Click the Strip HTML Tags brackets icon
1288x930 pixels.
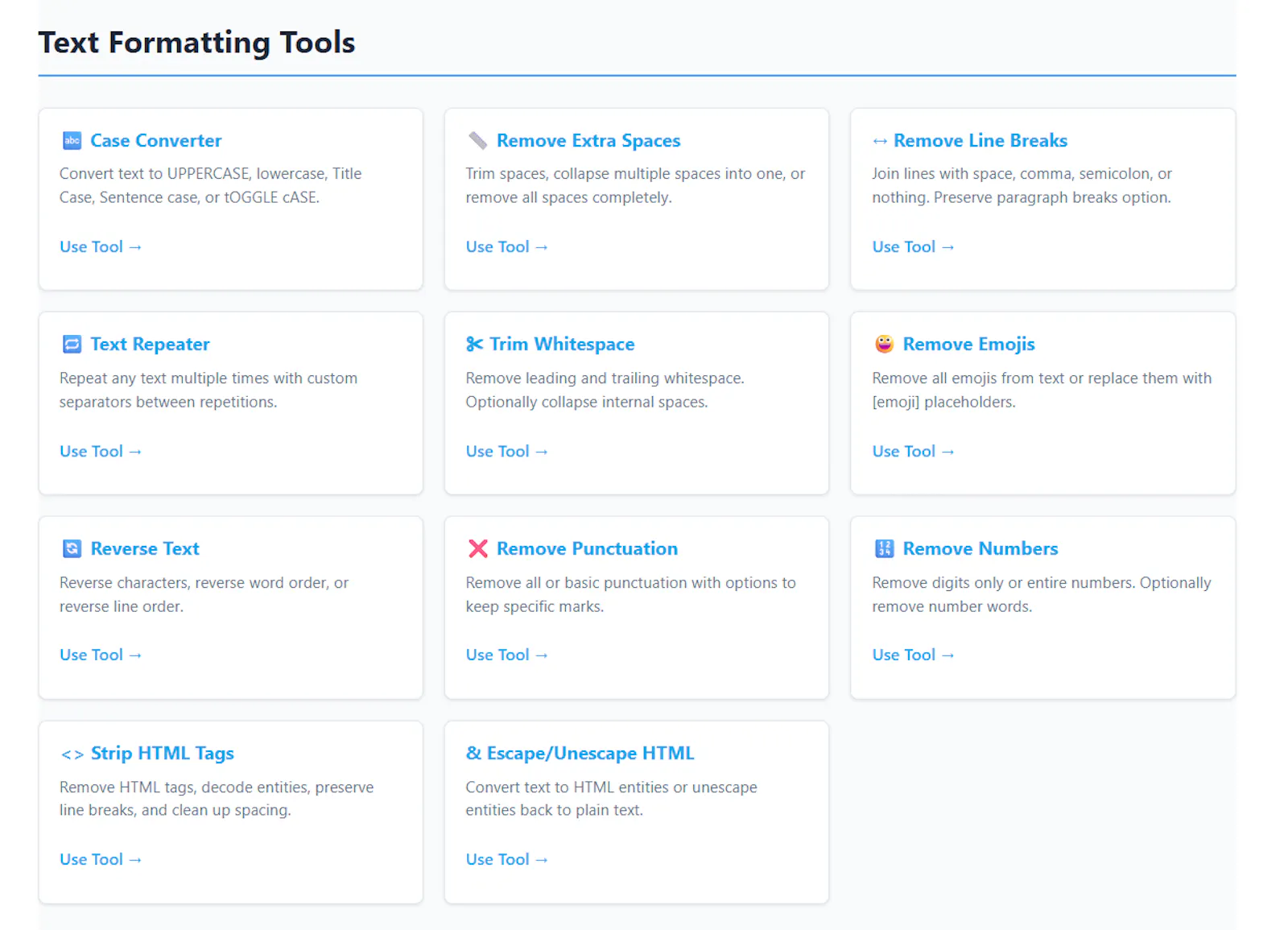point(72,754)
